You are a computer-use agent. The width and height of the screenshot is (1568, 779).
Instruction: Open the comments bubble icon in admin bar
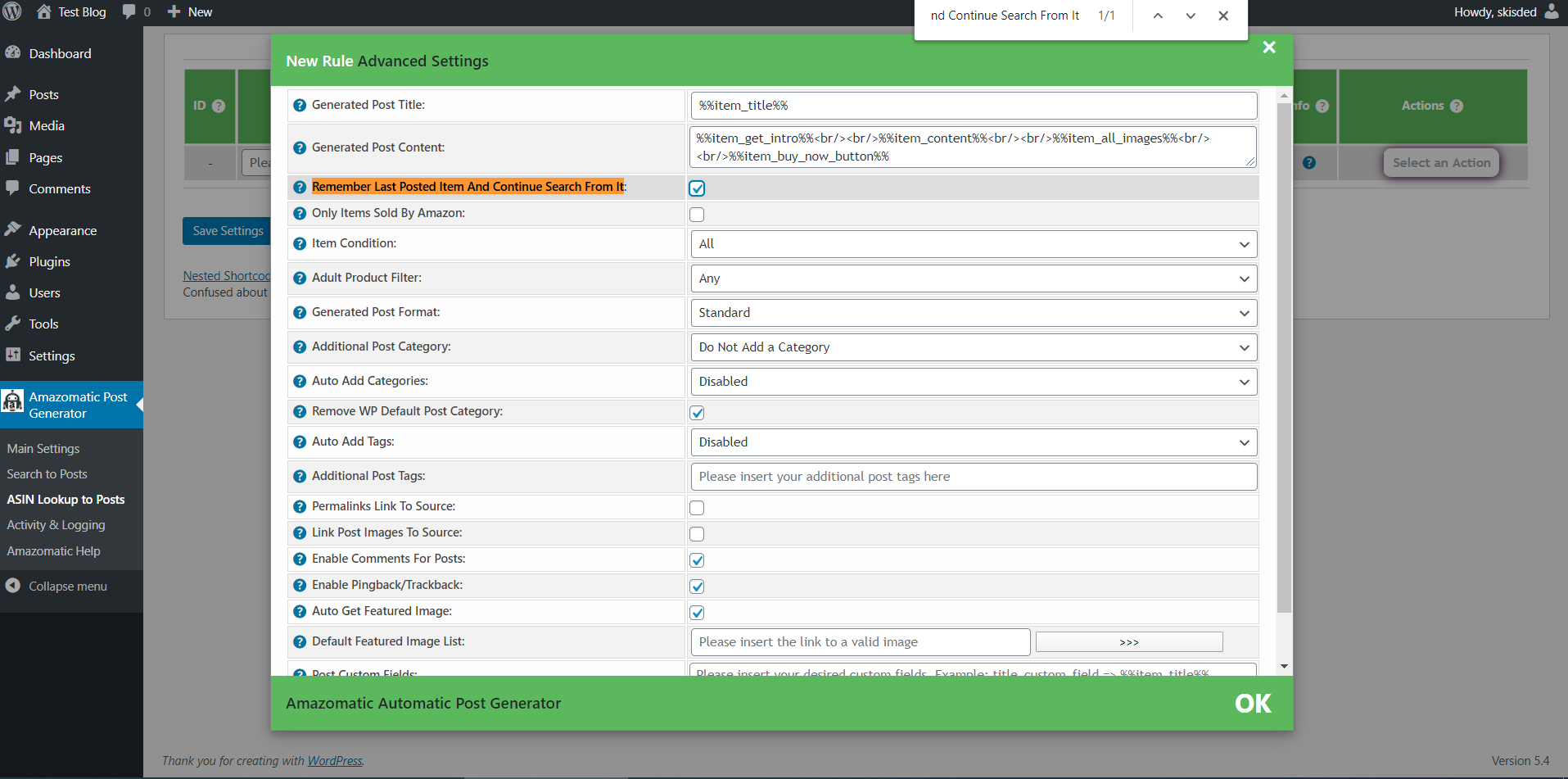[129, 11]
